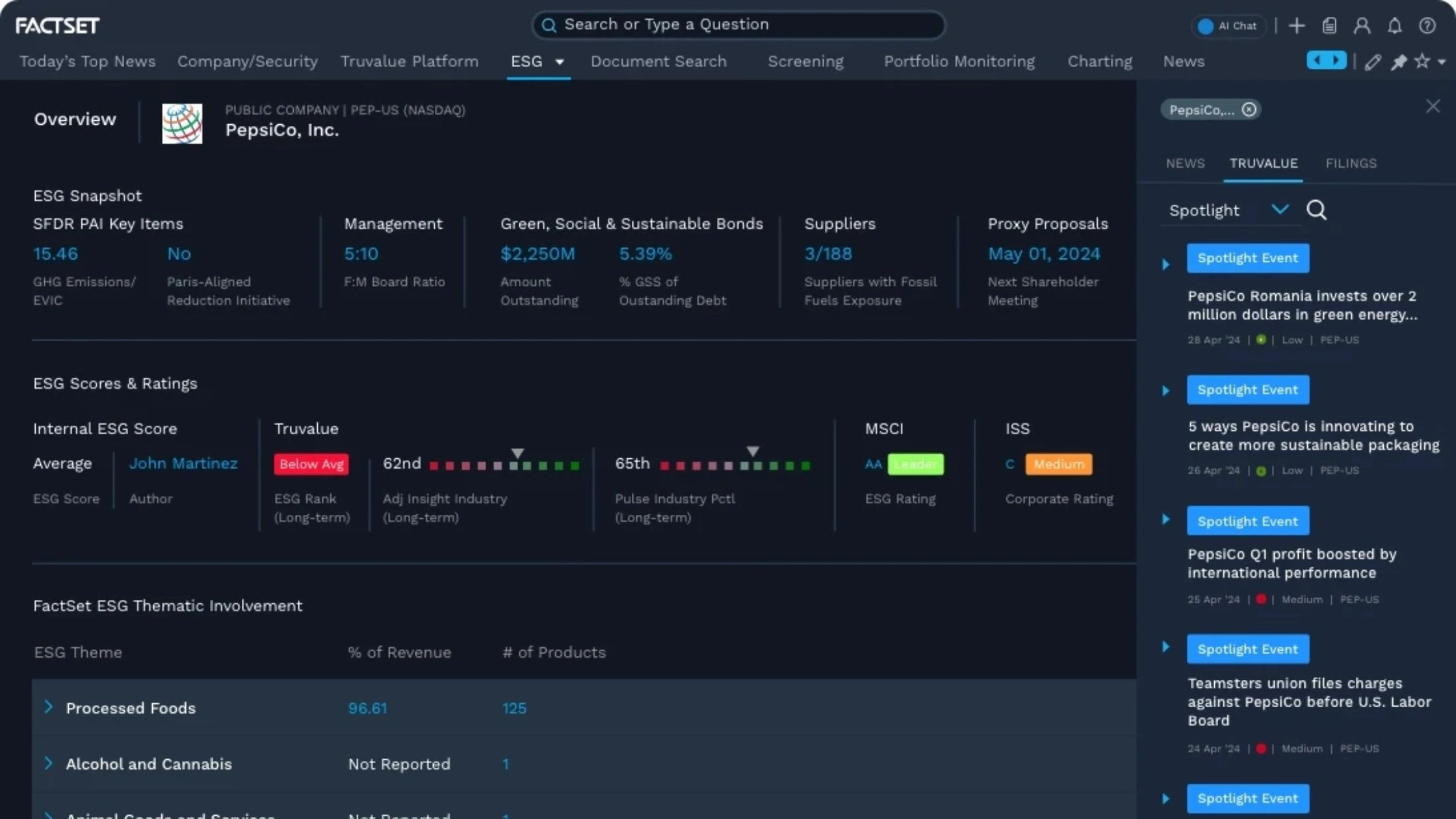Viewport: 1456px width, 819px height.
Task: Open the John Martinez author link
Action: tap(183, 463)
